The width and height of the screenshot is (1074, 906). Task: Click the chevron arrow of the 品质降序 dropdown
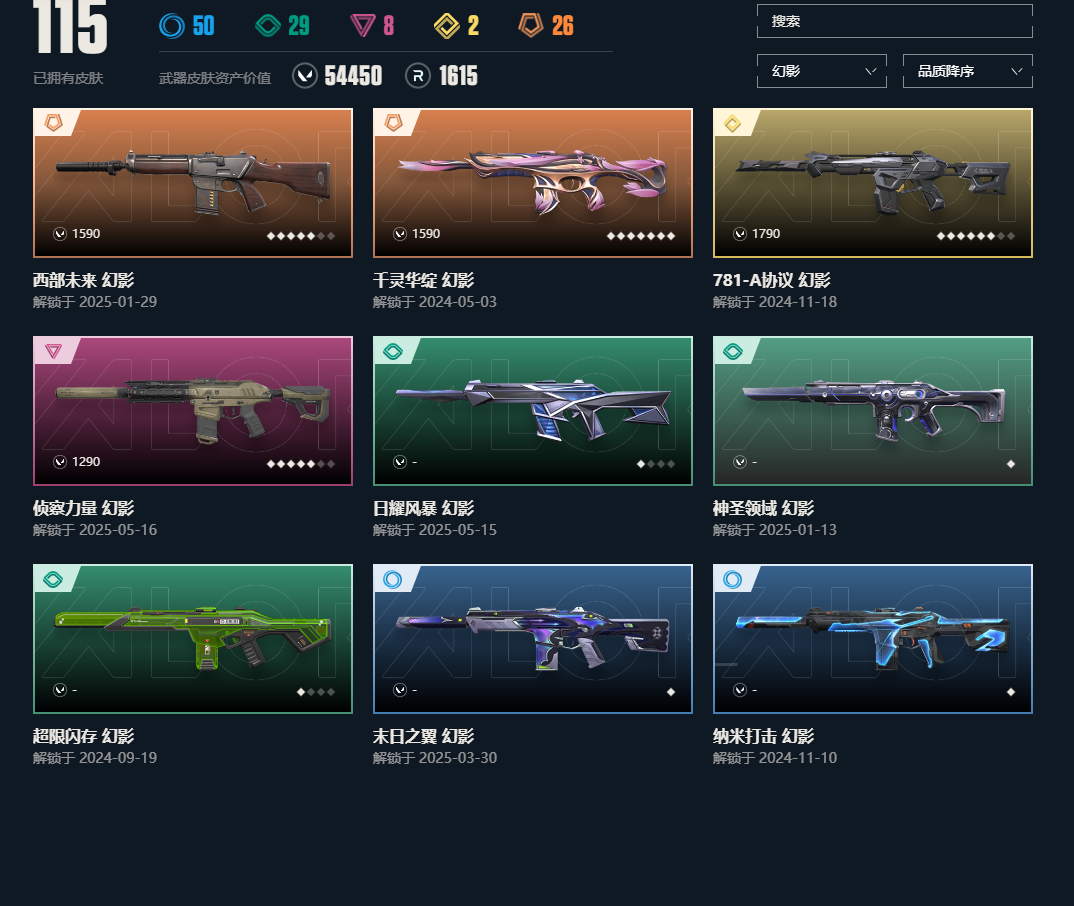pyautogui.click(x=1016, y=71)
